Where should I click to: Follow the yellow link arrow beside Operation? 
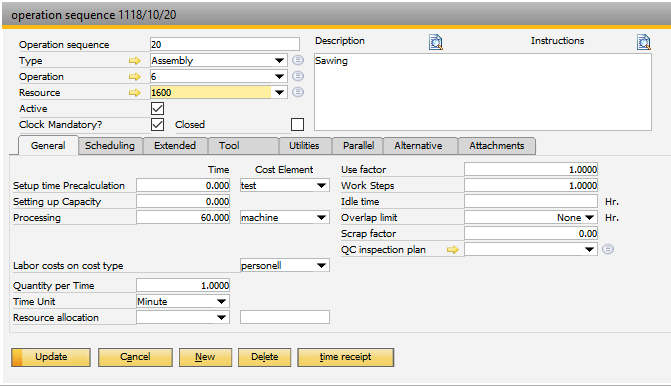pyautogui.click(x=135, y=77)
